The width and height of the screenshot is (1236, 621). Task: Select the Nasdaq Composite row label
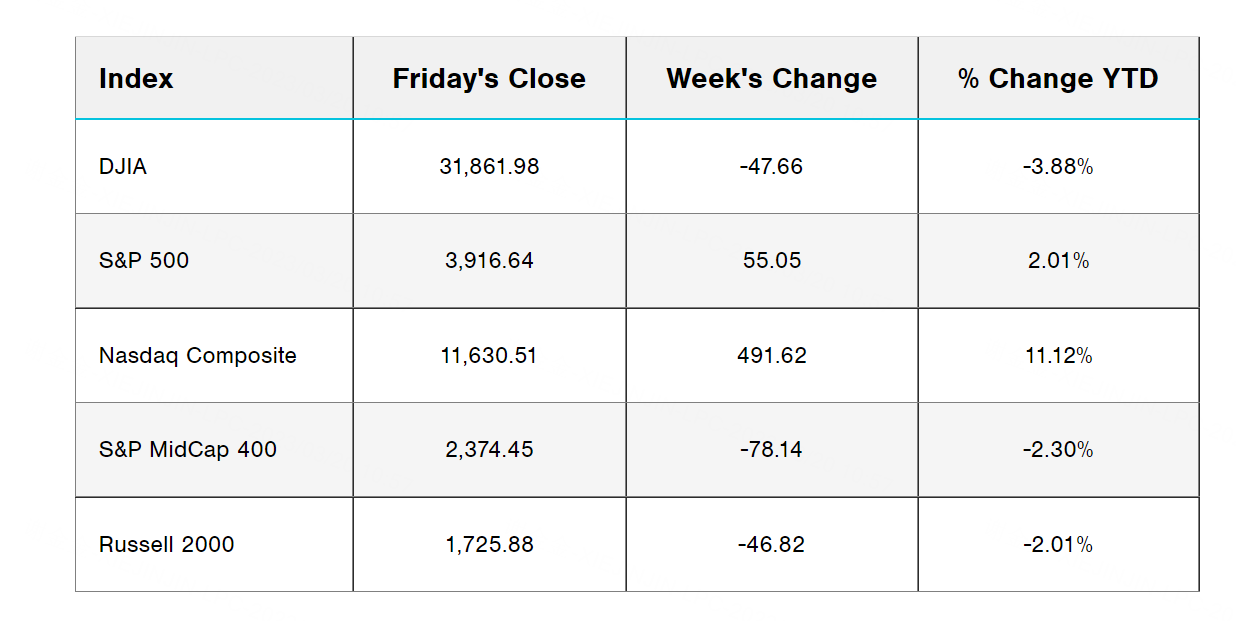click(x=198, y=356)
